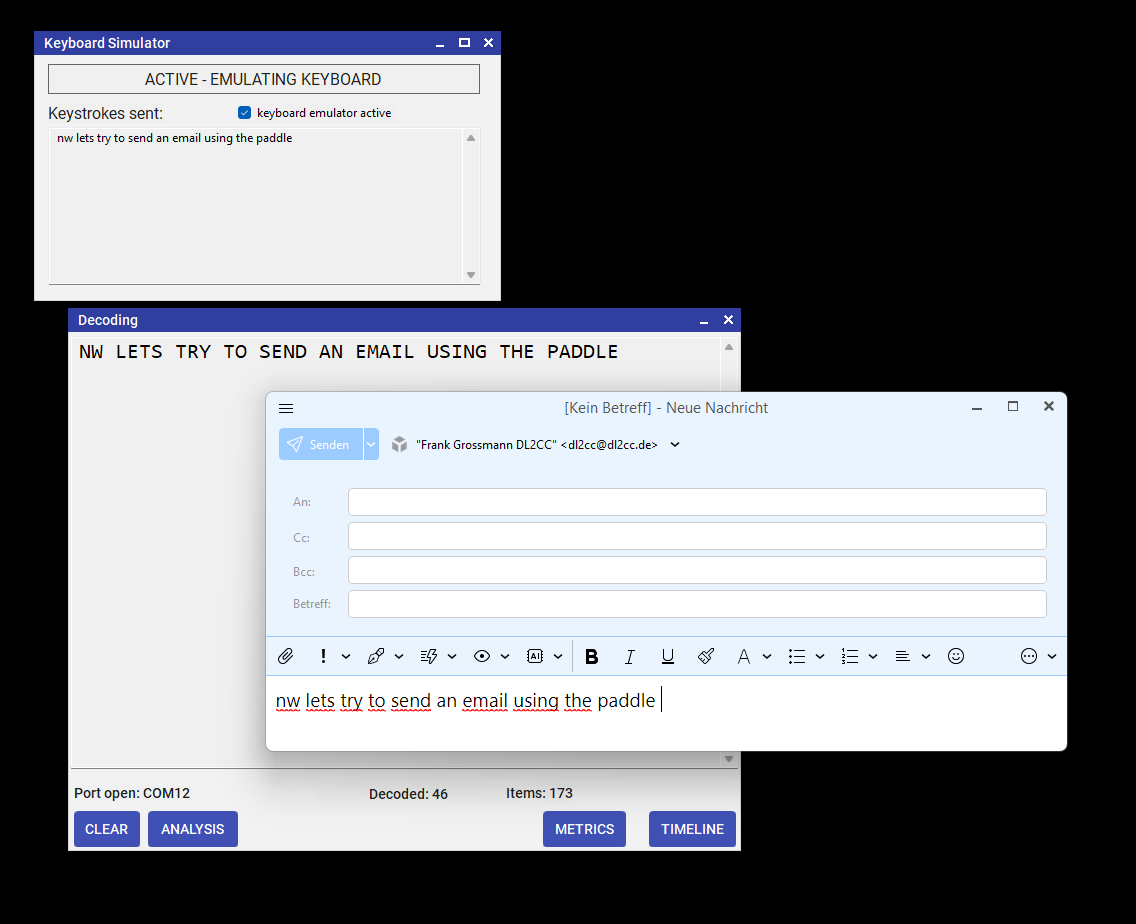
Task: Click the Betreff subject field
Action: pyautogui.click(x=697, y=604)
